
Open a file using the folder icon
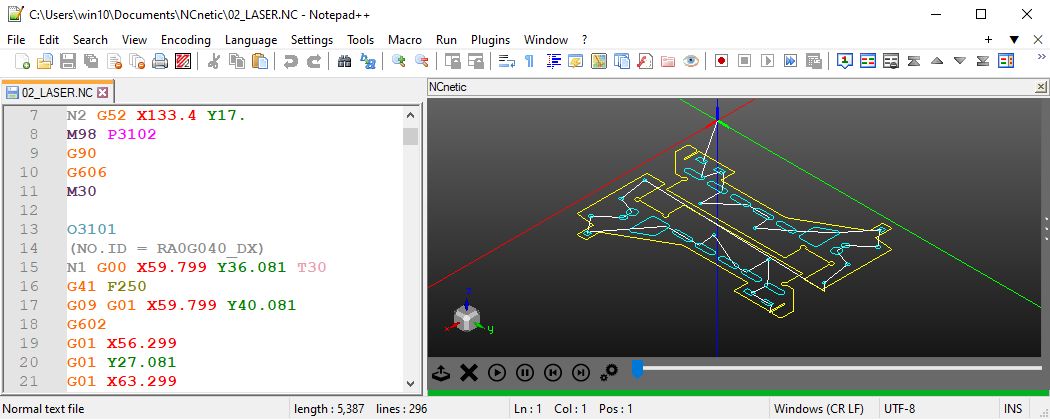click(x=45, y=62)
